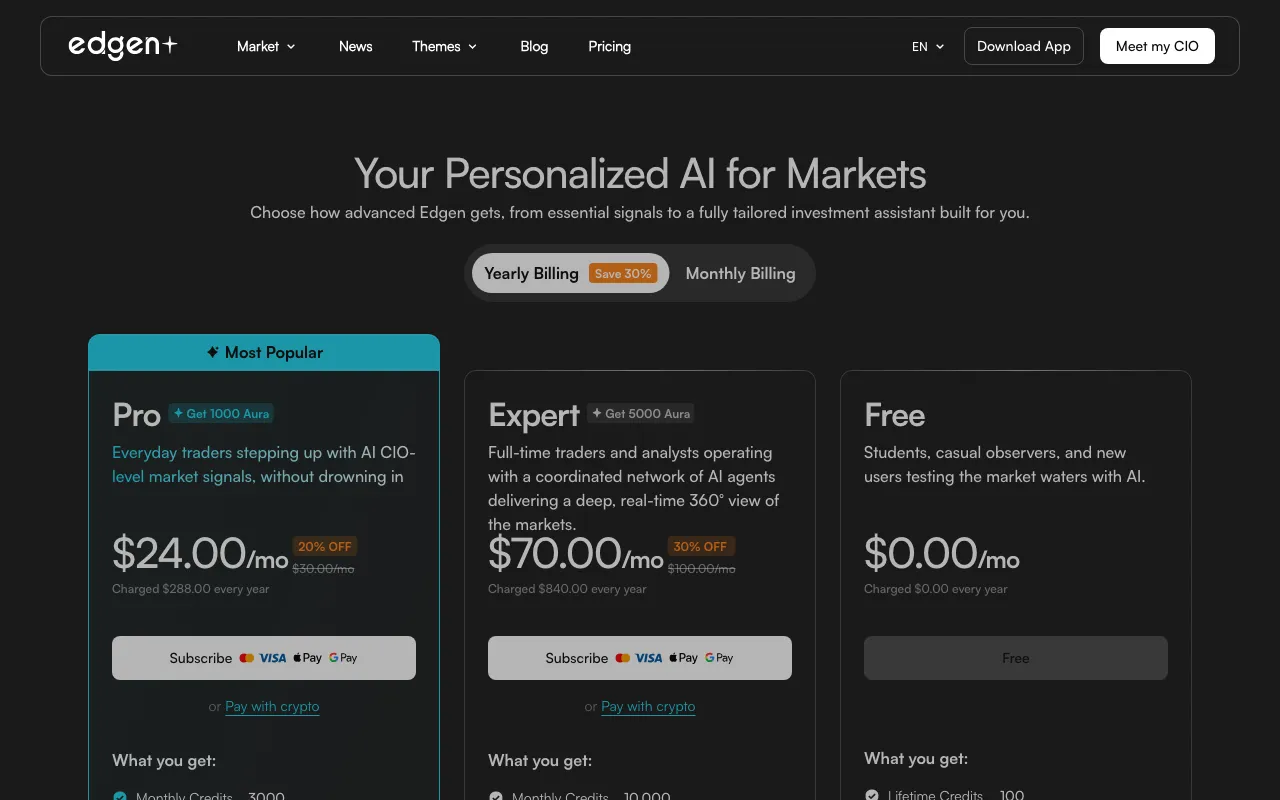Click Apple Pay icon in Expert Subscribe button
Image resolution: width=1280 pixels, height=800 pixels.
[683, 658]
